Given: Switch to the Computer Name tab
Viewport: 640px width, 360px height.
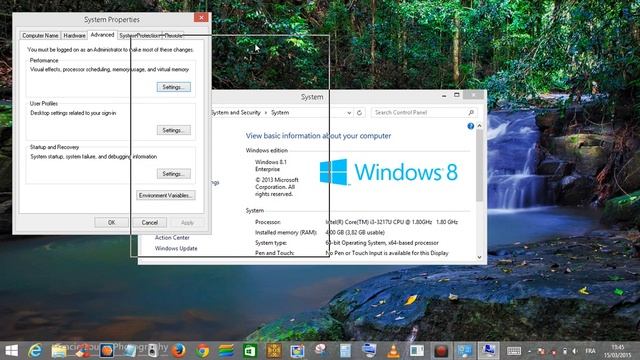Looking at the screenshot, I should tap(40, 36).
